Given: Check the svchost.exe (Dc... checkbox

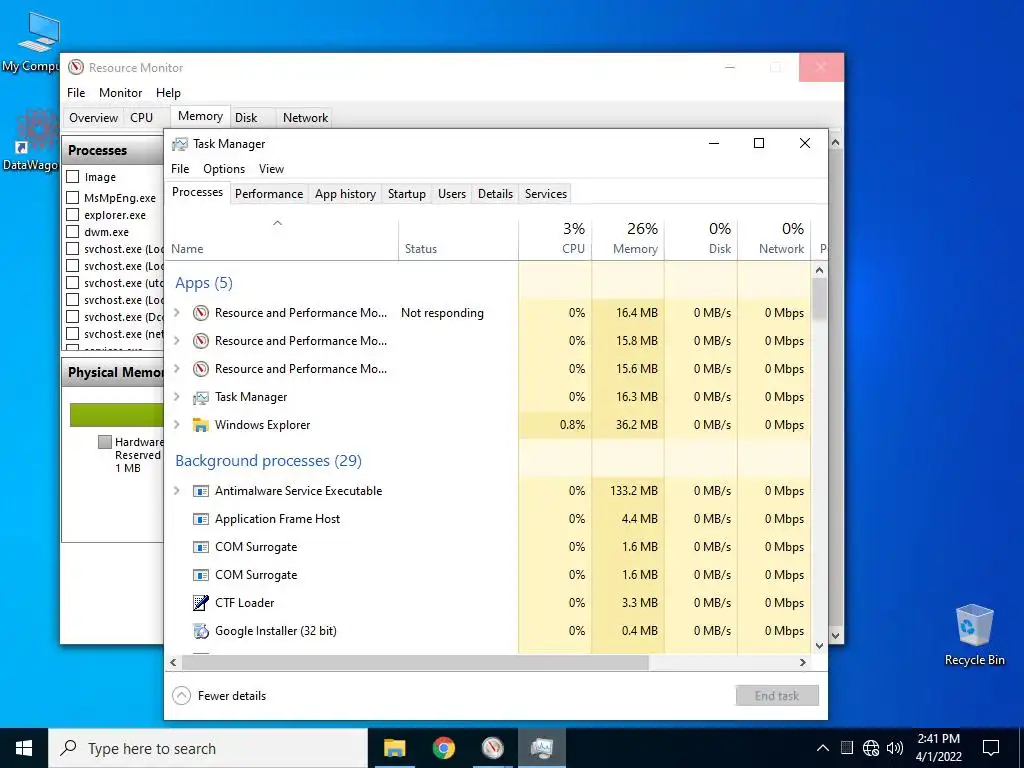Looking at the screenshot, I should click(x=73, y=316).
